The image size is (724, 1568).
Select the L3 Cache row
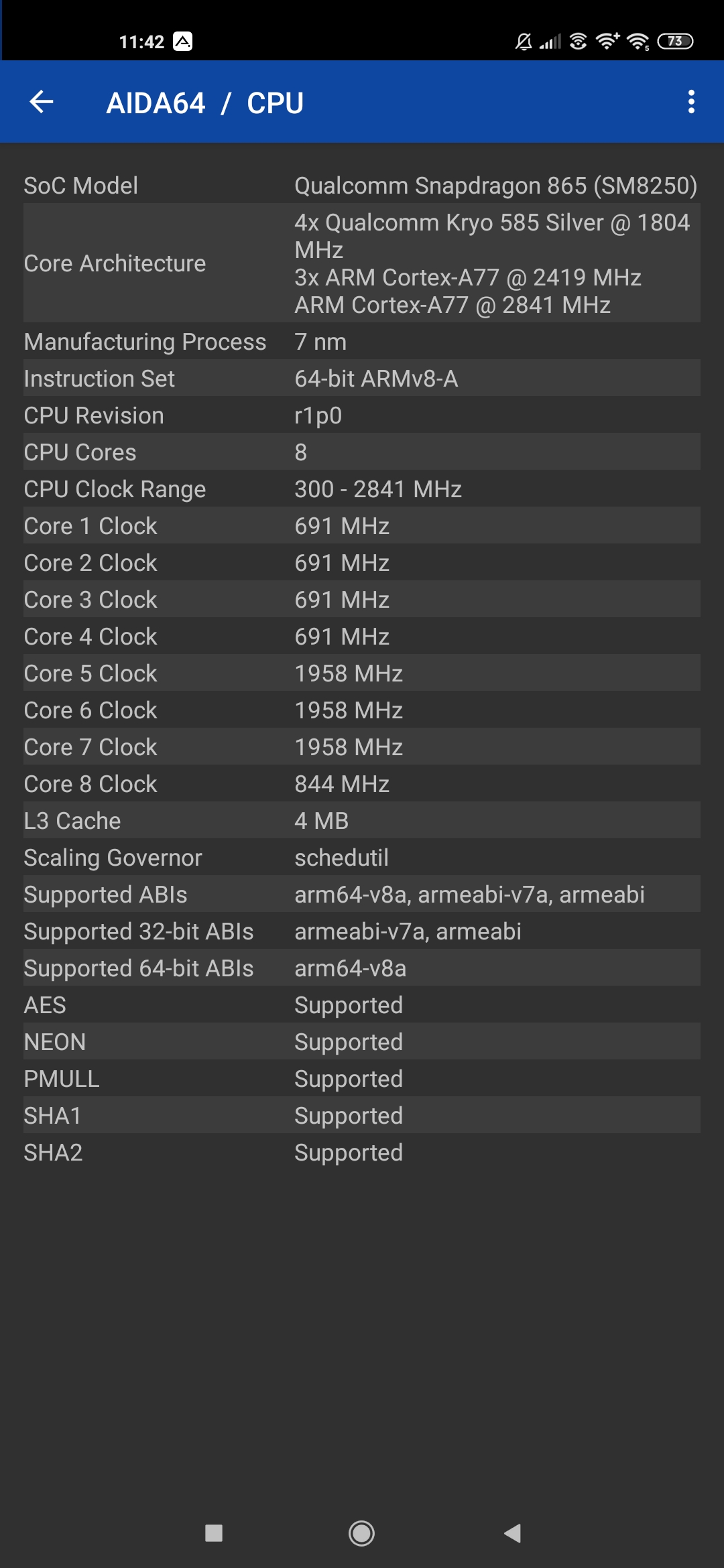(x=362, y=821)
